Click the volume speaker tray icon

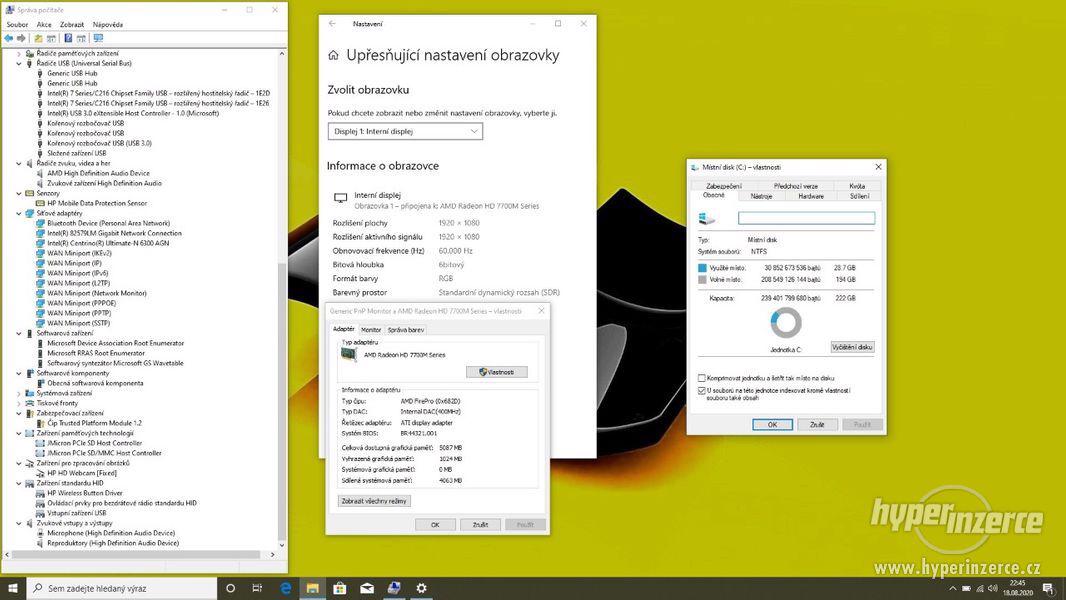pyautogui.click(x=993, y=588)
